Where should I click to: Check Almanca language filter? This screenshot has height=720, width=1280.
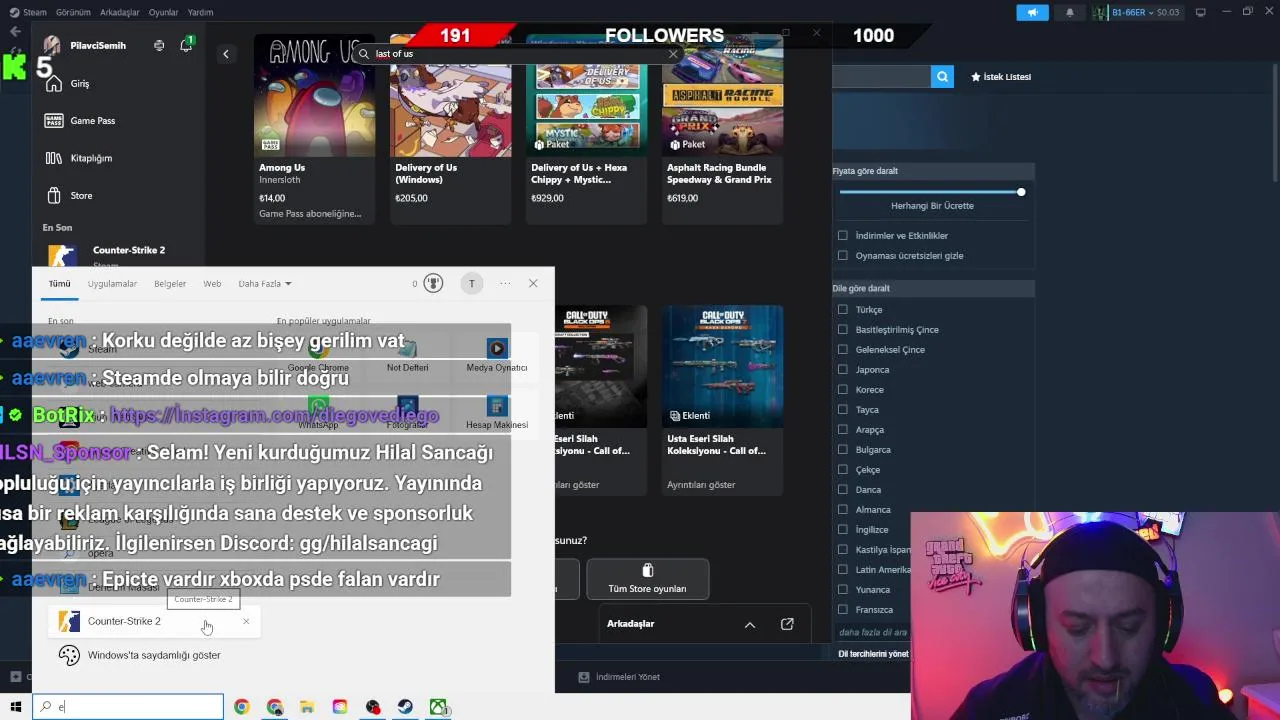click(x=842, y=510)
